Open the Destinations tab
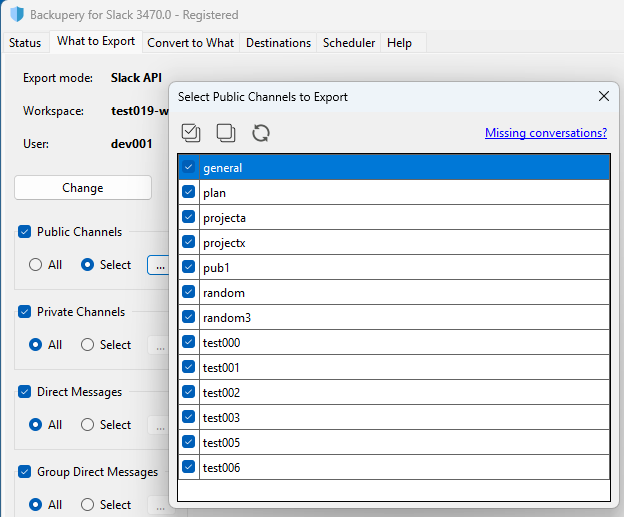 point(278,43)
